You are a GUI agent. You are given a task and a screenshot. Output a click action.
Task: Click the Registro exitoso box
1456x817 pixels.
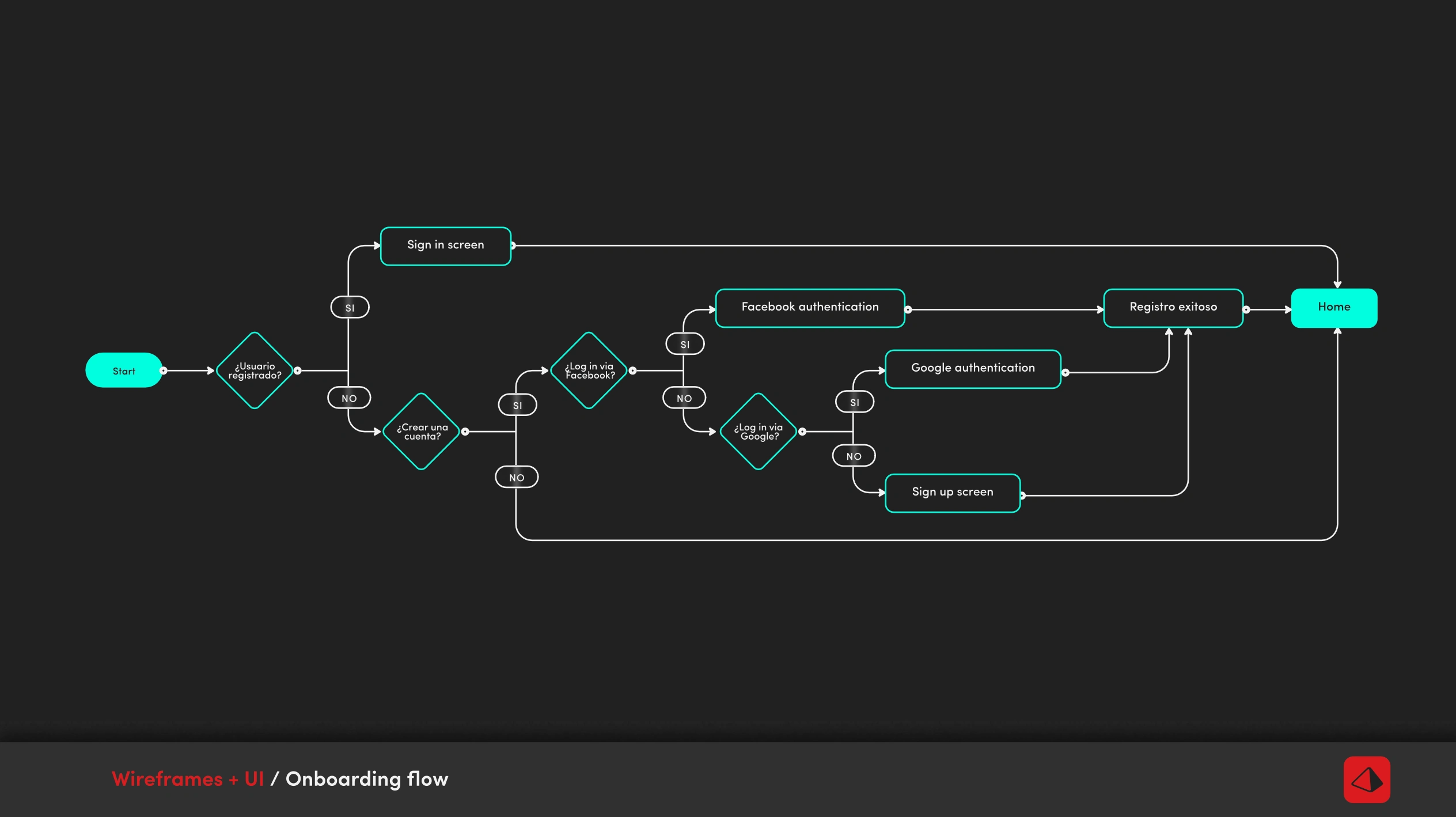[x=1173, y=308]
